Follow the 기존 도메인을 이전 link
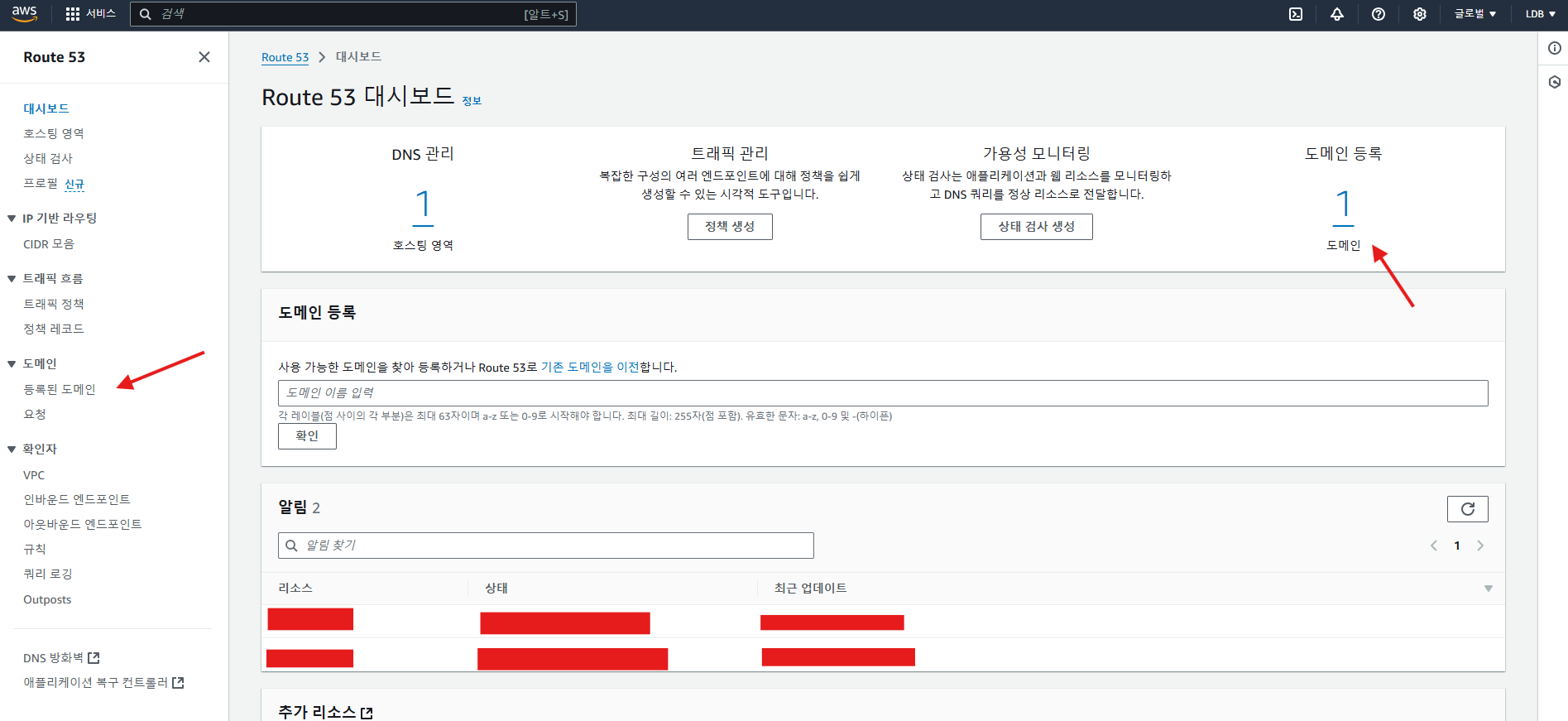Image resolution: width=1568 pixels, height=721 pixels. tap(590, 367)
